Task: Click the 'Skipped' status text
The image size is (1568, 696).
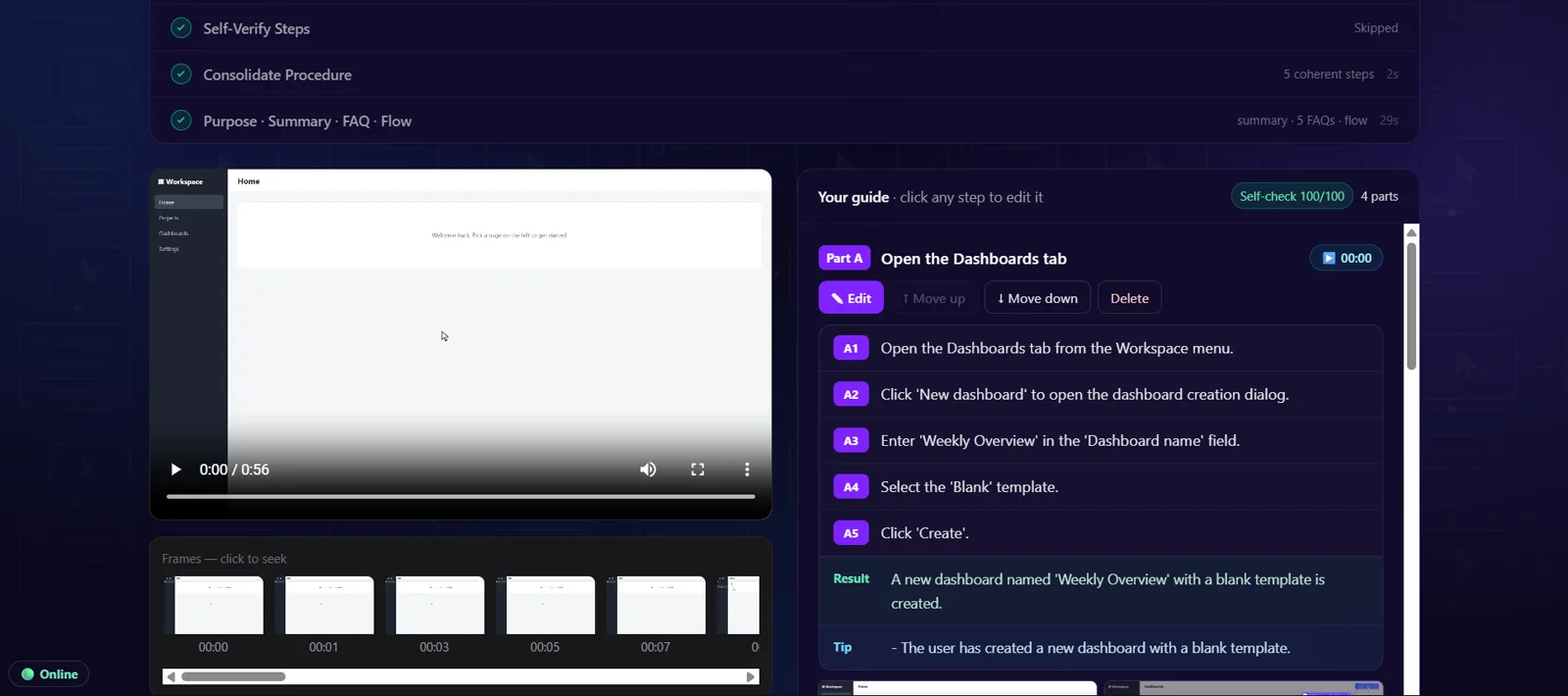Action: click(1376, 27)
